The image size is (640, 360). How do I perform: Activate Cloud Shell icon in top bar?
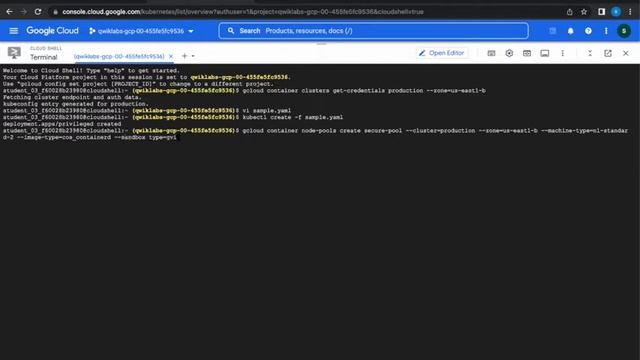553,31
